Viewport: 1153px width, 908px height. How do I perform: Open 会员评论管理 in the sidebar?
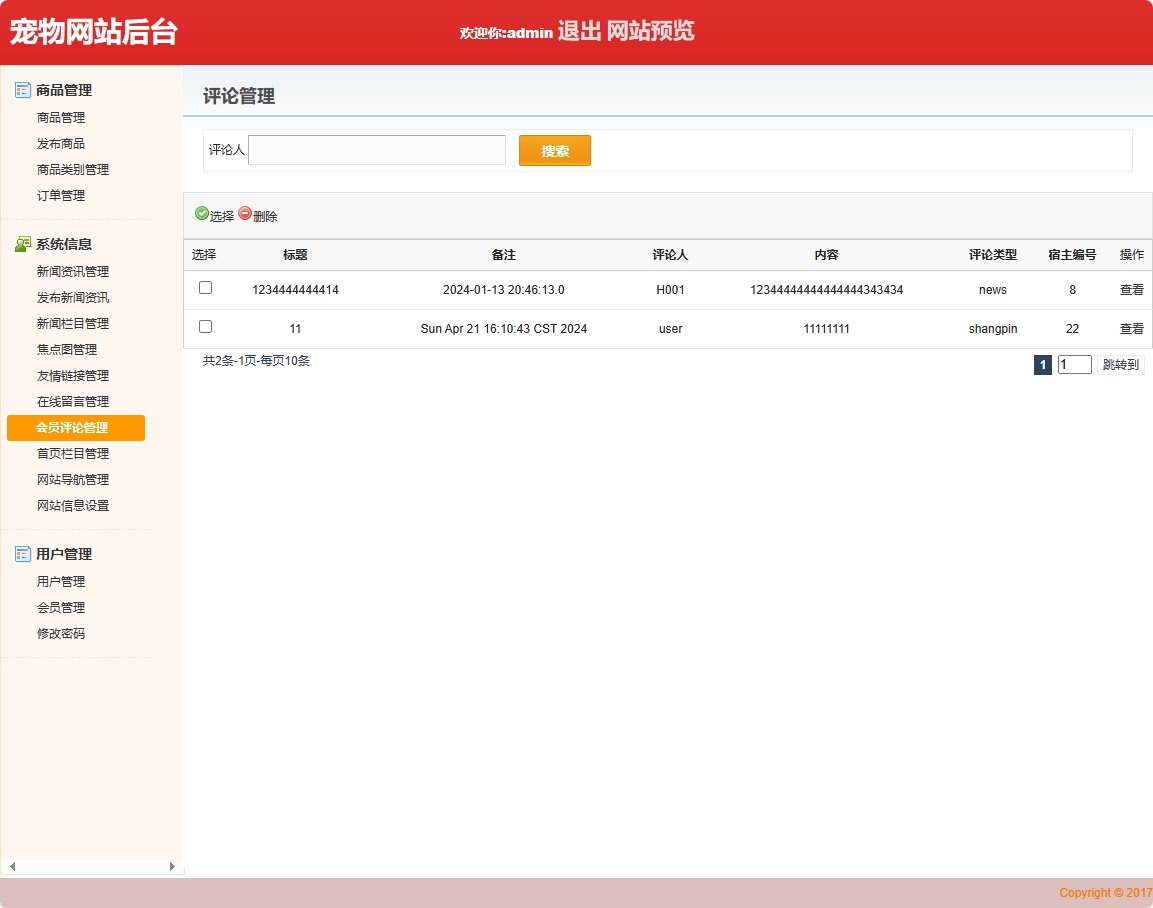pyautogui.click(x=72, y=428)
